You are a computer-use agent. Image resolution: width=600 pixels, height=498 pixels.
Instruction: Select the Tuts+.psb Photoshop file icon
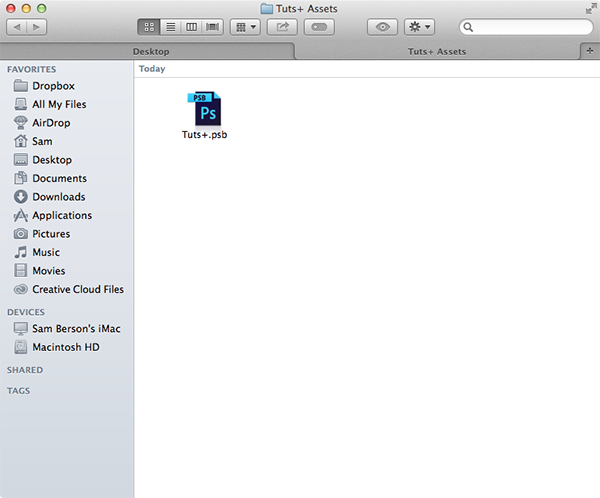point(204,109)
